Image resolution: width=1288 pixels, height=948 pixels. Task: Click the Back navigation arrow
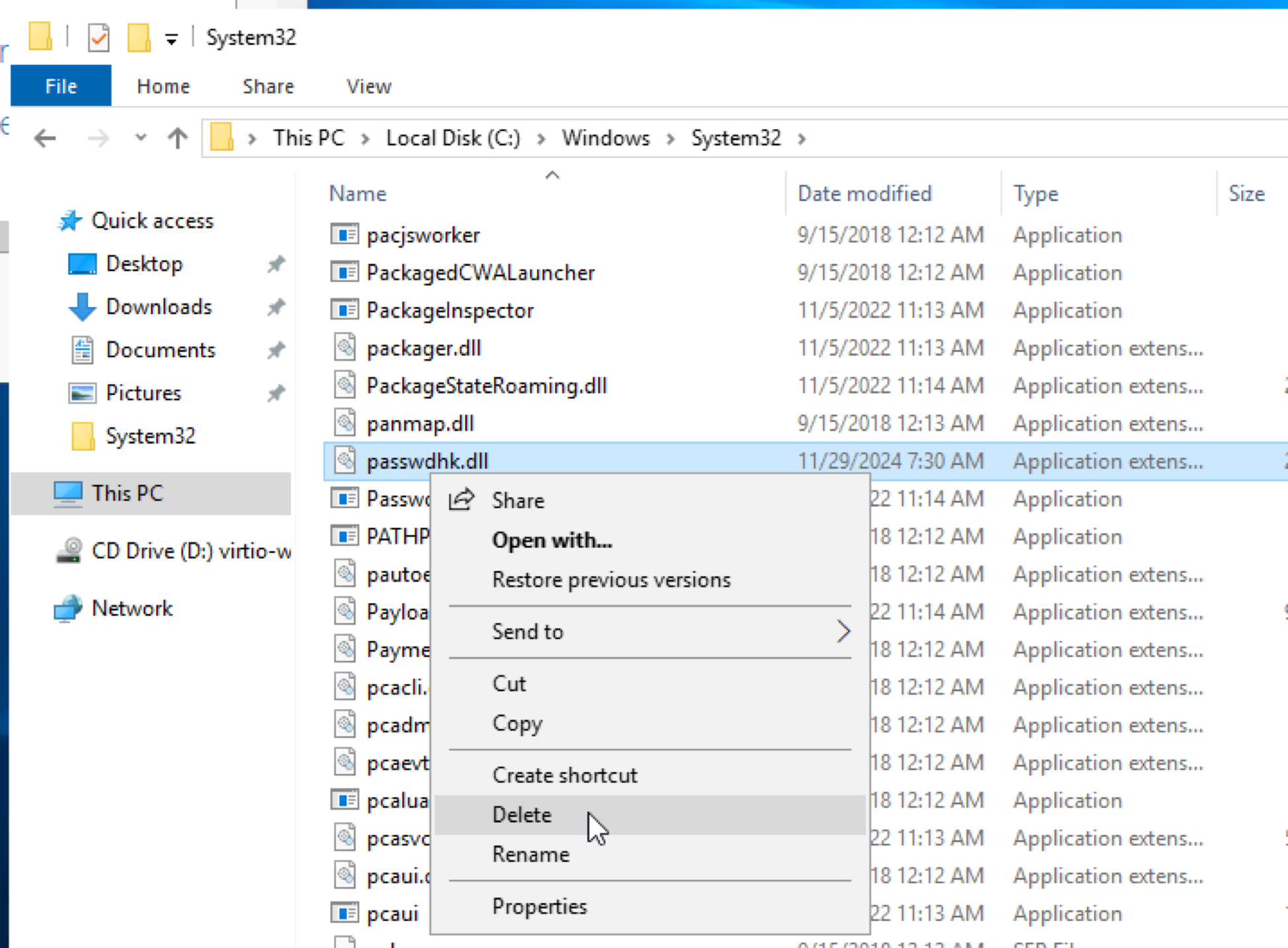tap(45, 138)
